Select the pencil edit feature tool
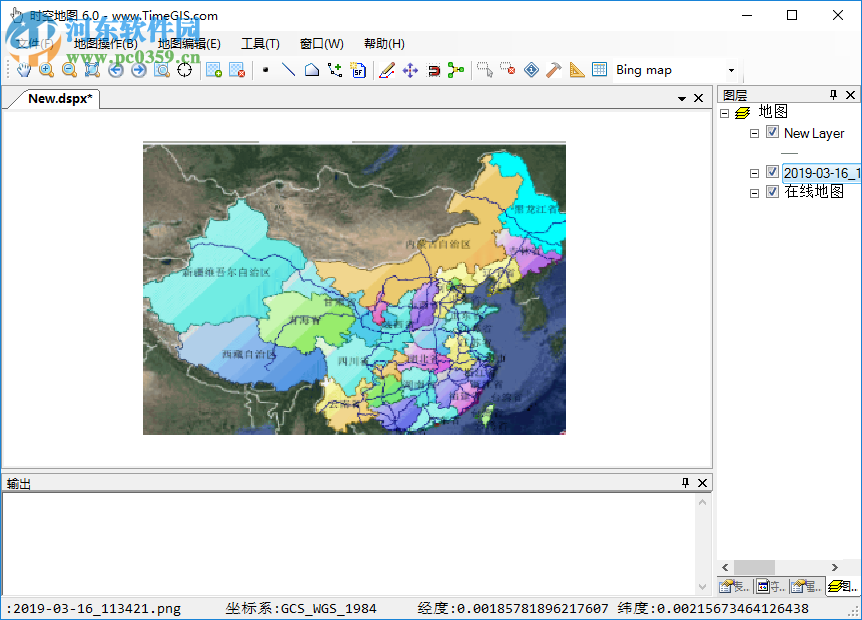This screenshot has height=620, width=862. [x=386, y=70]
